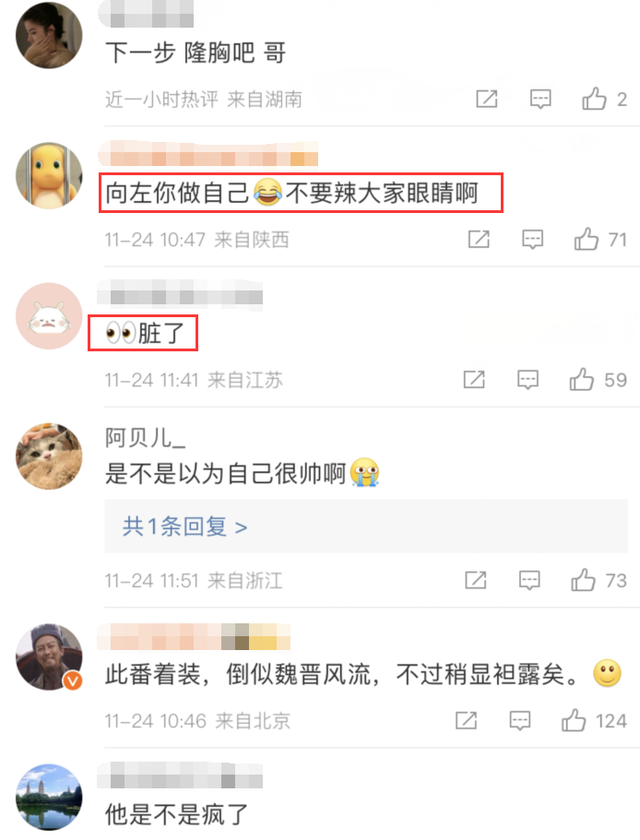
Task: Reply to the comment from 江苏
Action: pyautogui.click(x=528, y=380)
